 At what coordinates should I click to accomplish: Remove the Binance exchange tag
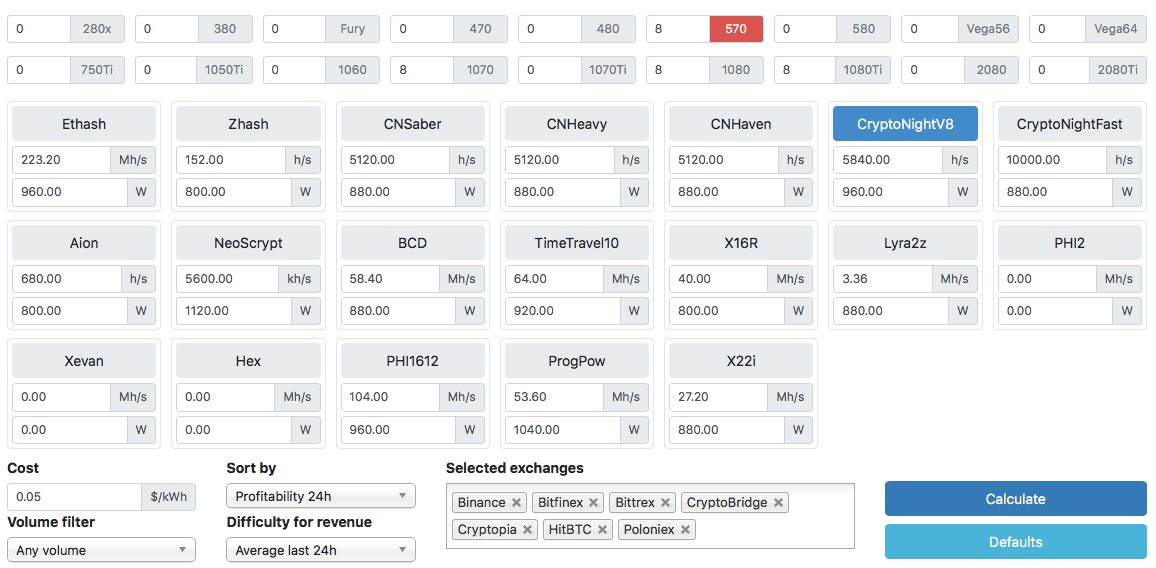(517, 502)
